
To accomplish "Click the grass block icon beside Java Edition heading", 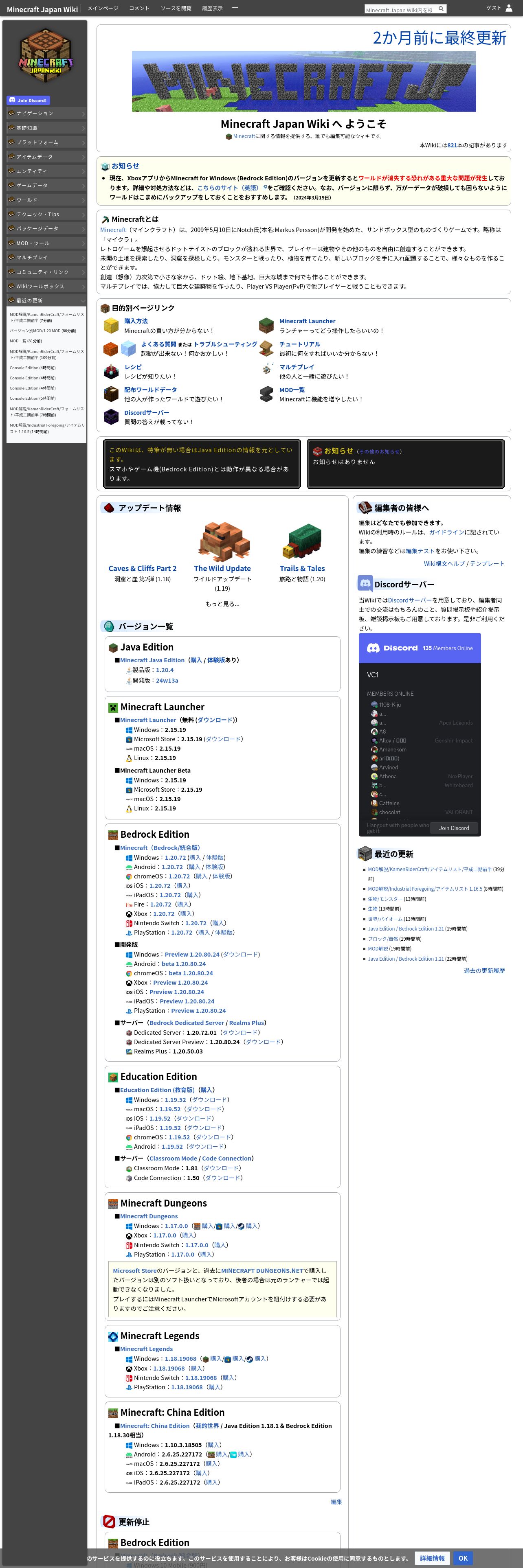I will (113, 648).
